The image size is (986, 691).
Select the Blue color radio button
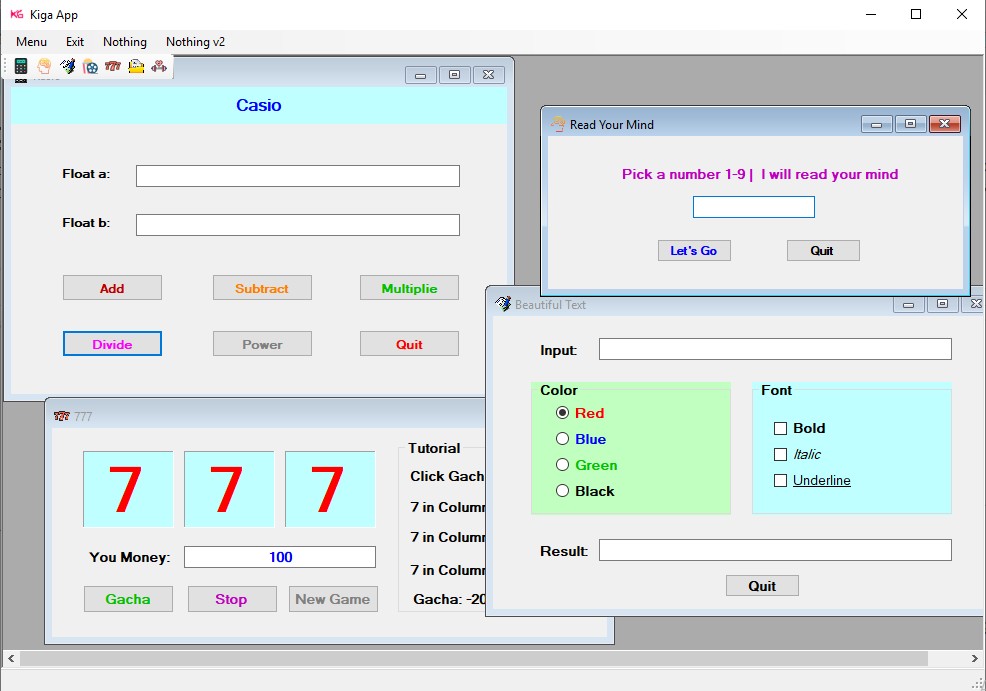click(x=562, y=439)
